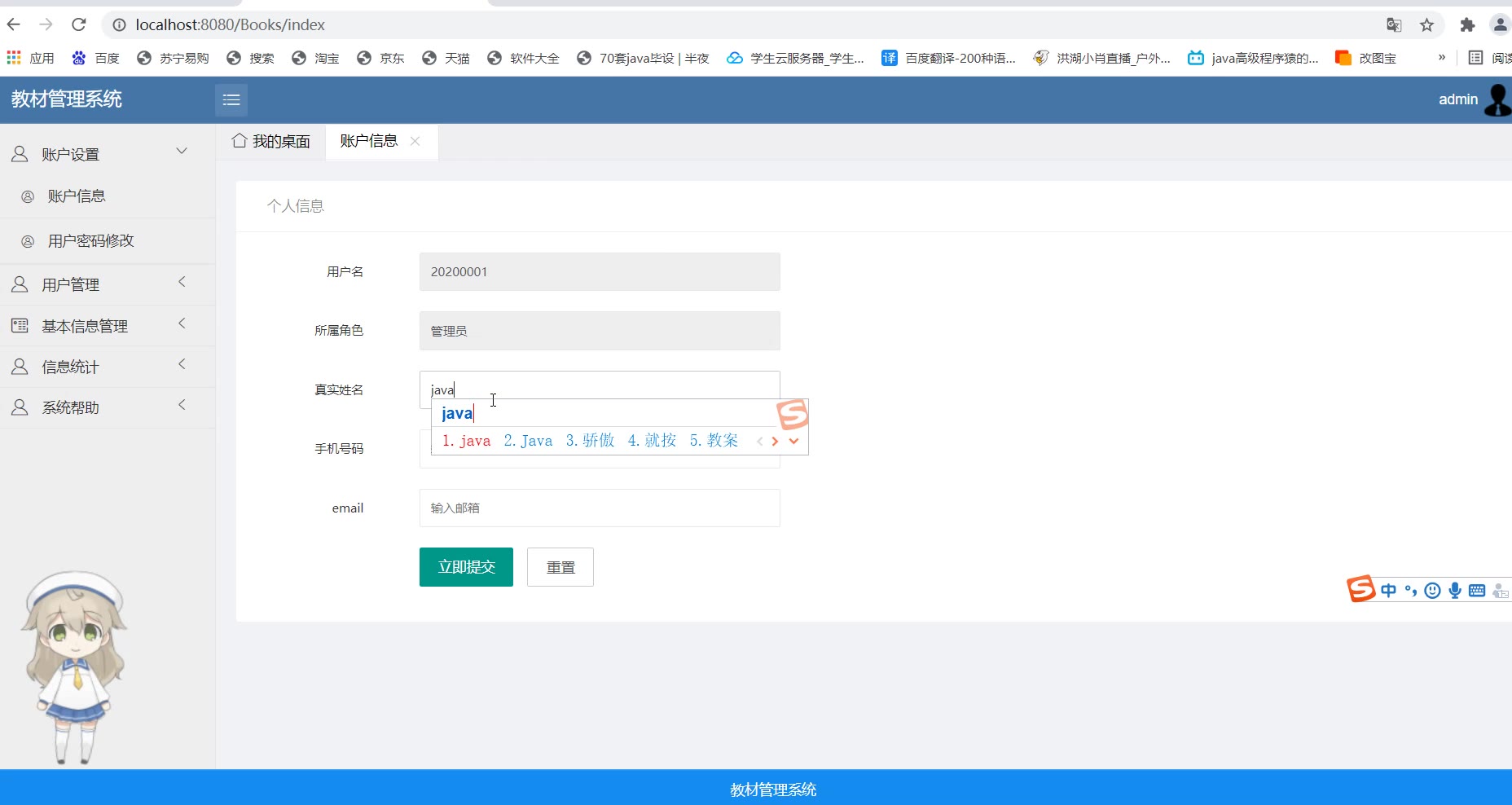Go to next IME candidate page arrow
Screen dimensions: 1512x805
pyautogui.click(x=775, y=441)
